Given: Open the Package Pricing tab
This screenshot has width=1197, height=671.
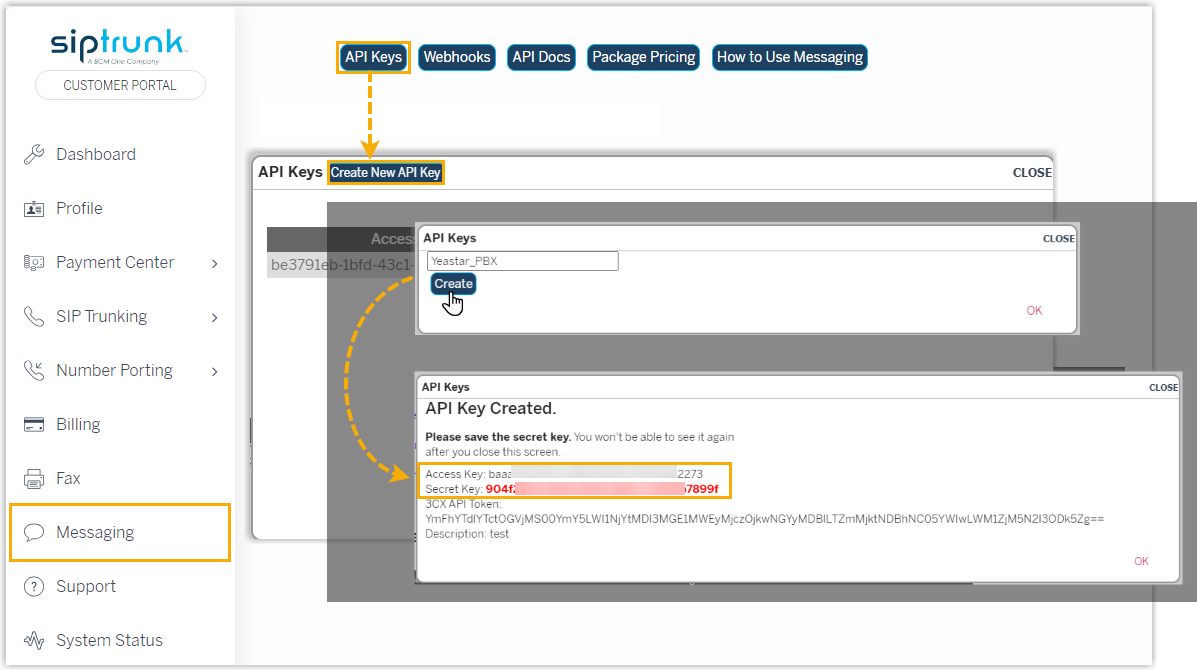Looking at the screenshot, I should tap(643, 57).
